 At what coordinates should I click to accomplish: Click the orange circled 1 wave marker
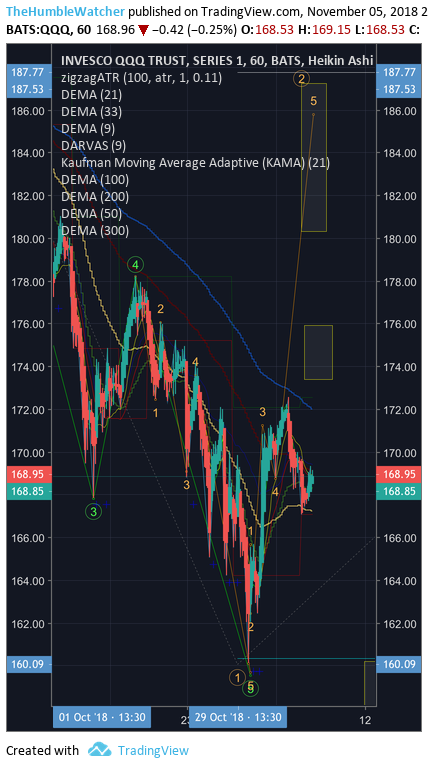point(238,678)
